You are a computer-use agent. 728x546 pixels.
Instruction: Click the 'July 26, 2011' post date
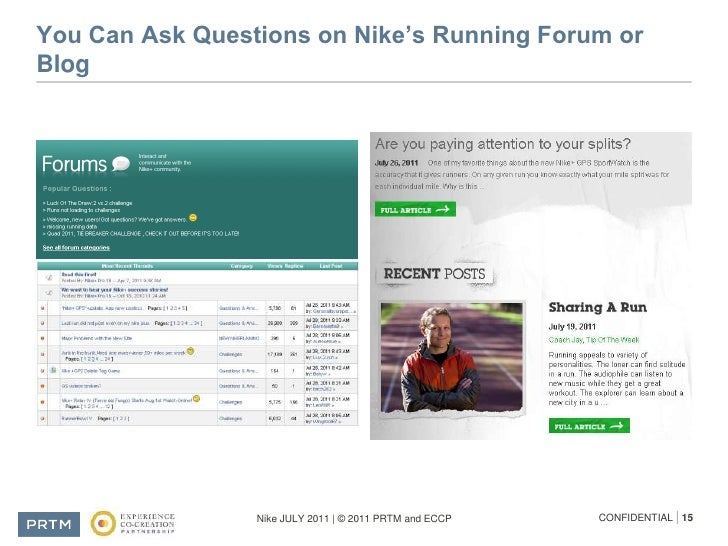(x=396, y=163)
